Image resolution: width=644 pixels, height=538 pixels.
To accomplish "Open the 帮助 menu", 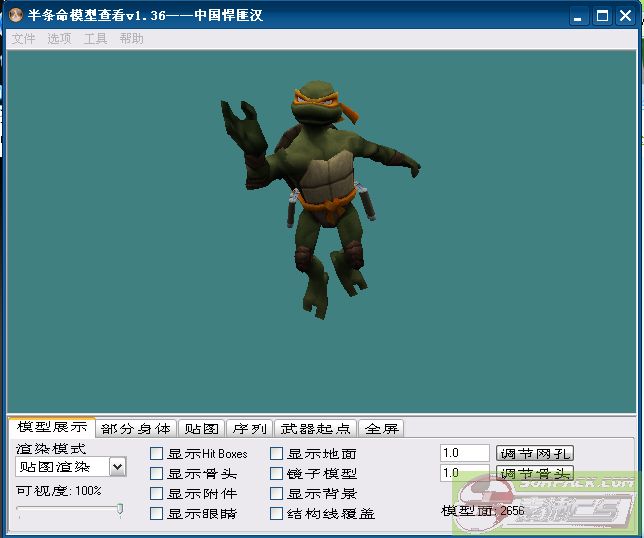I will (x=131, y=39).
